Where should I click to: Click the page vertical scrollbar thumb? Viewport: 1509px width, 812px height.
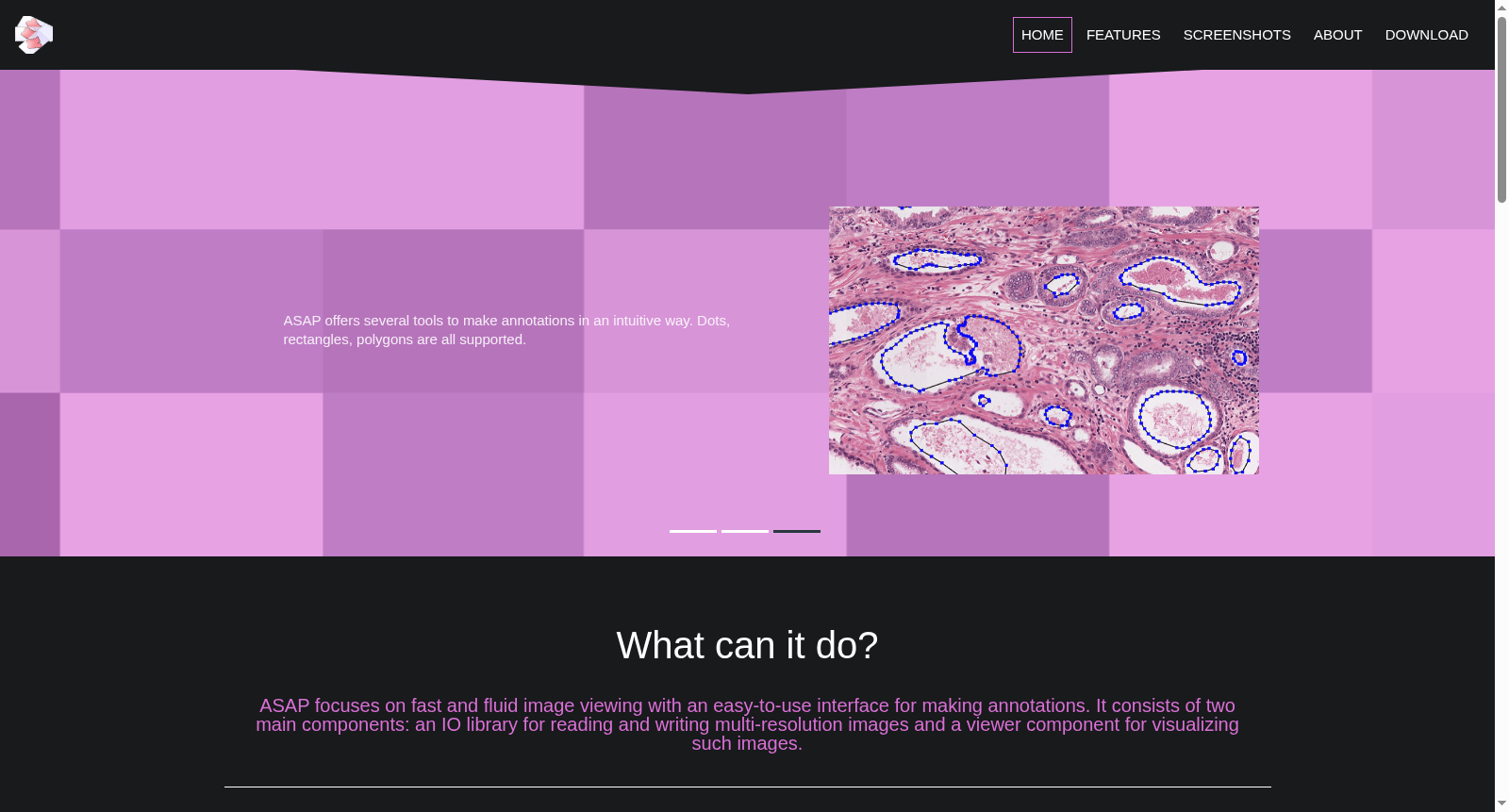1501,108
